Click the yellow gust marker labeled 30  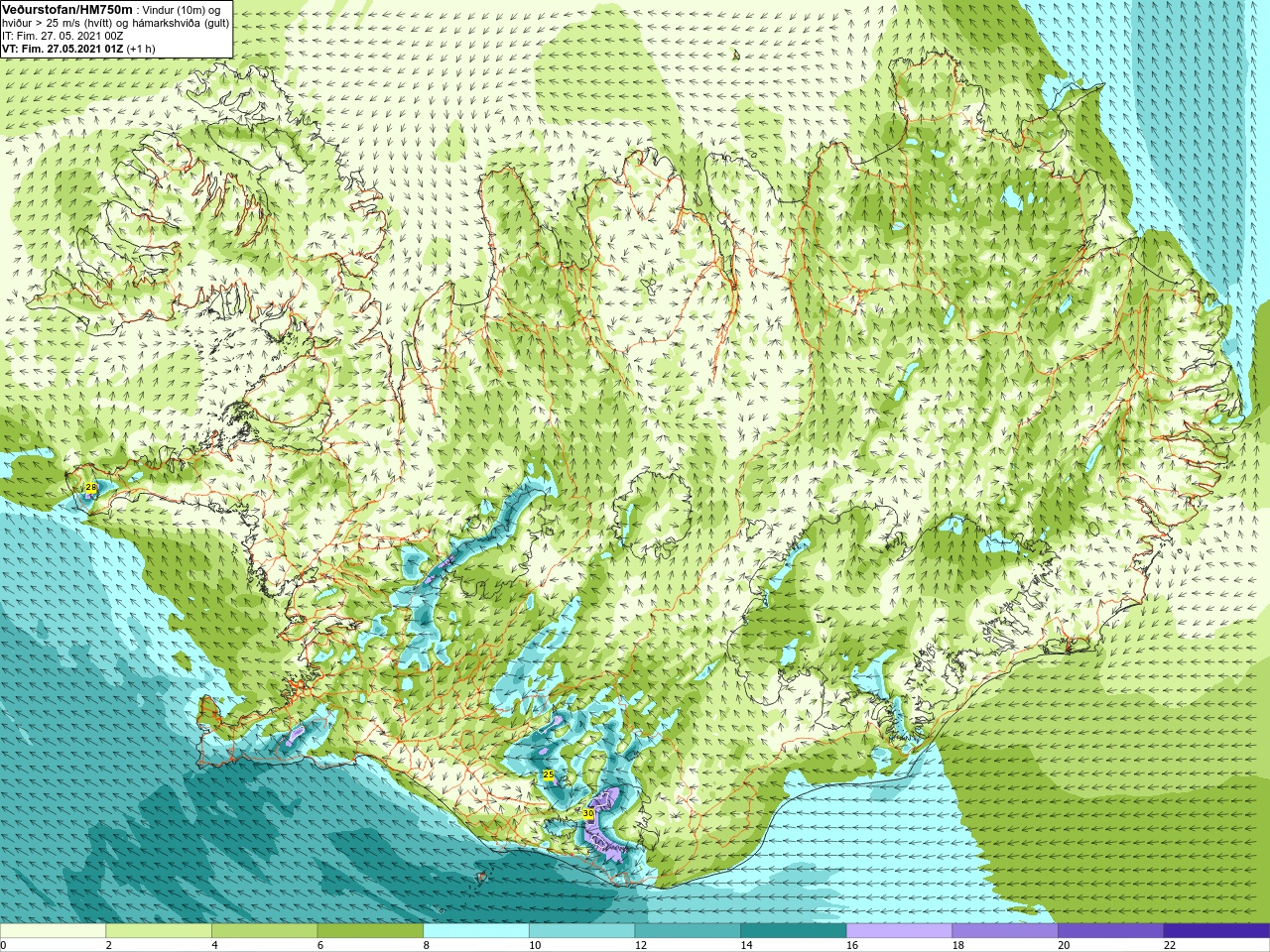click(x=587, y=813)
